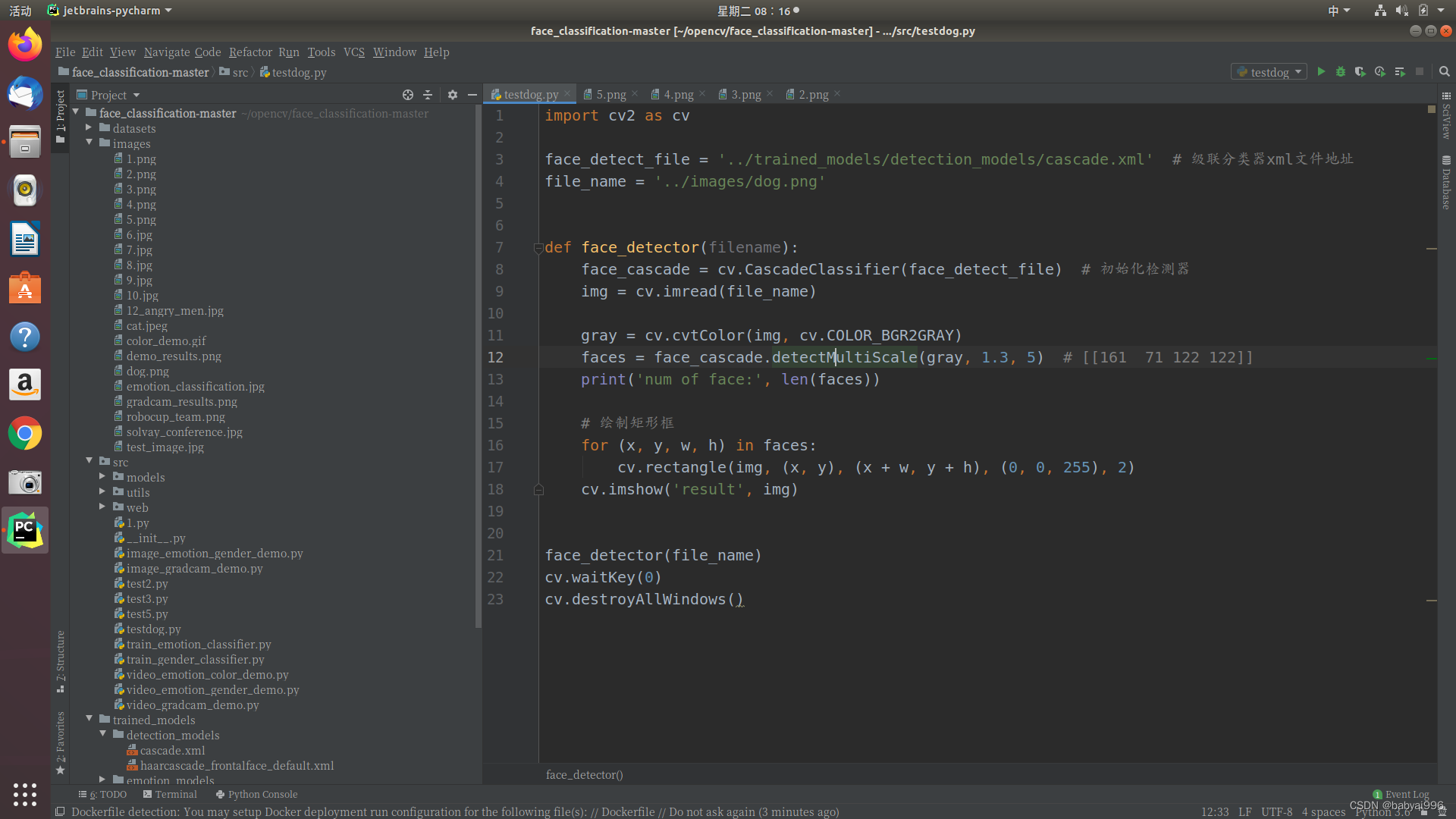Open the Terminal tool window
This screenshot has width=1456, height=819.
pos(170,794)
